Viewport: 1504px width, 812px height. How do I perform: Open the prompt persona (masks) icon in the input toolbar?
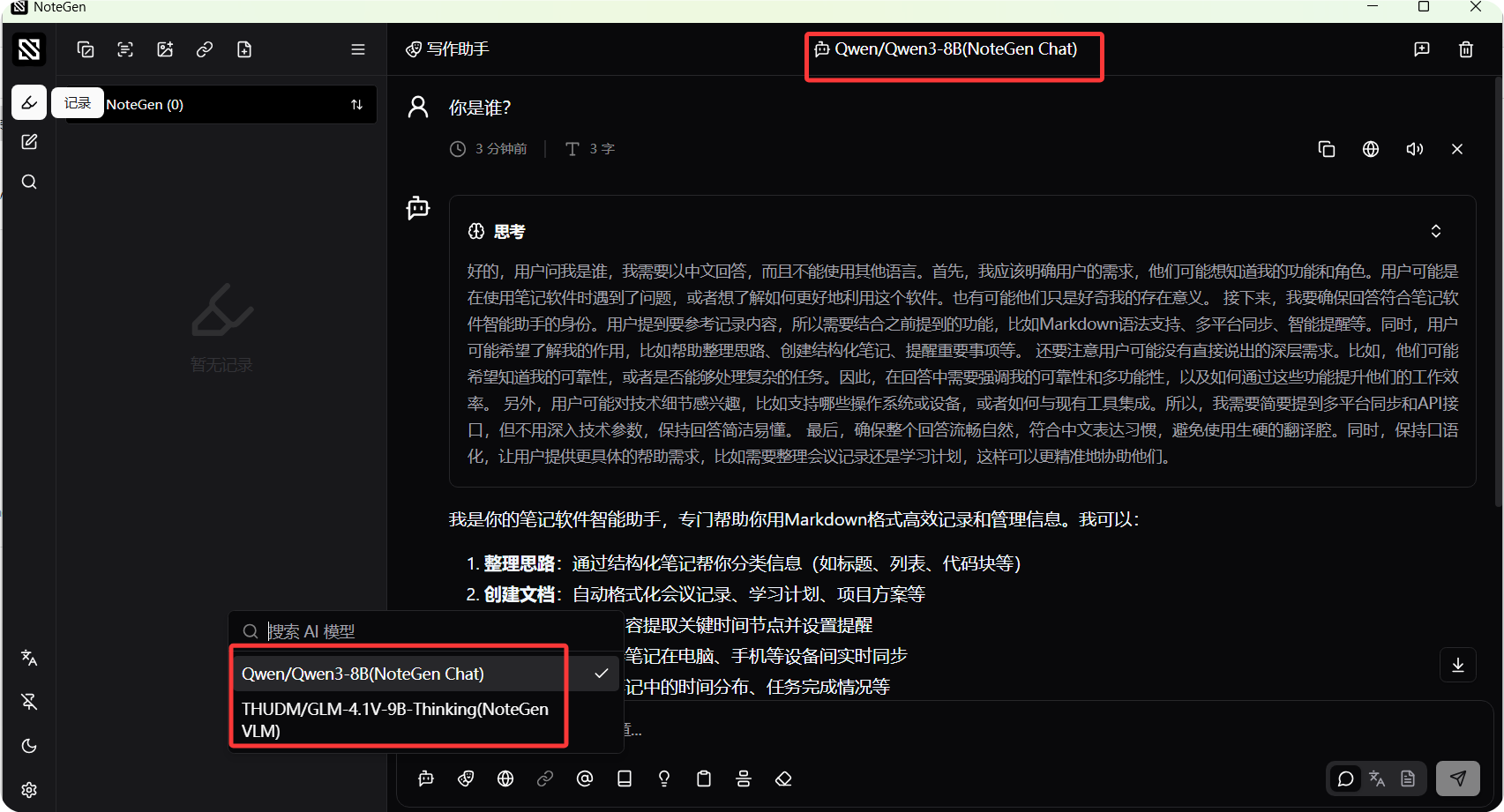pos(466,778)
